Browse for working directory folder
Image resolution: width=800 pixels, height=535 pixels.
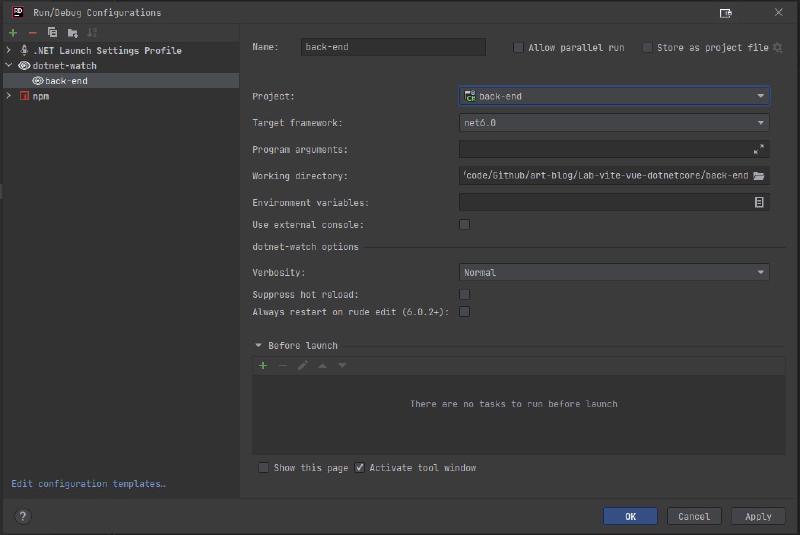759,176
